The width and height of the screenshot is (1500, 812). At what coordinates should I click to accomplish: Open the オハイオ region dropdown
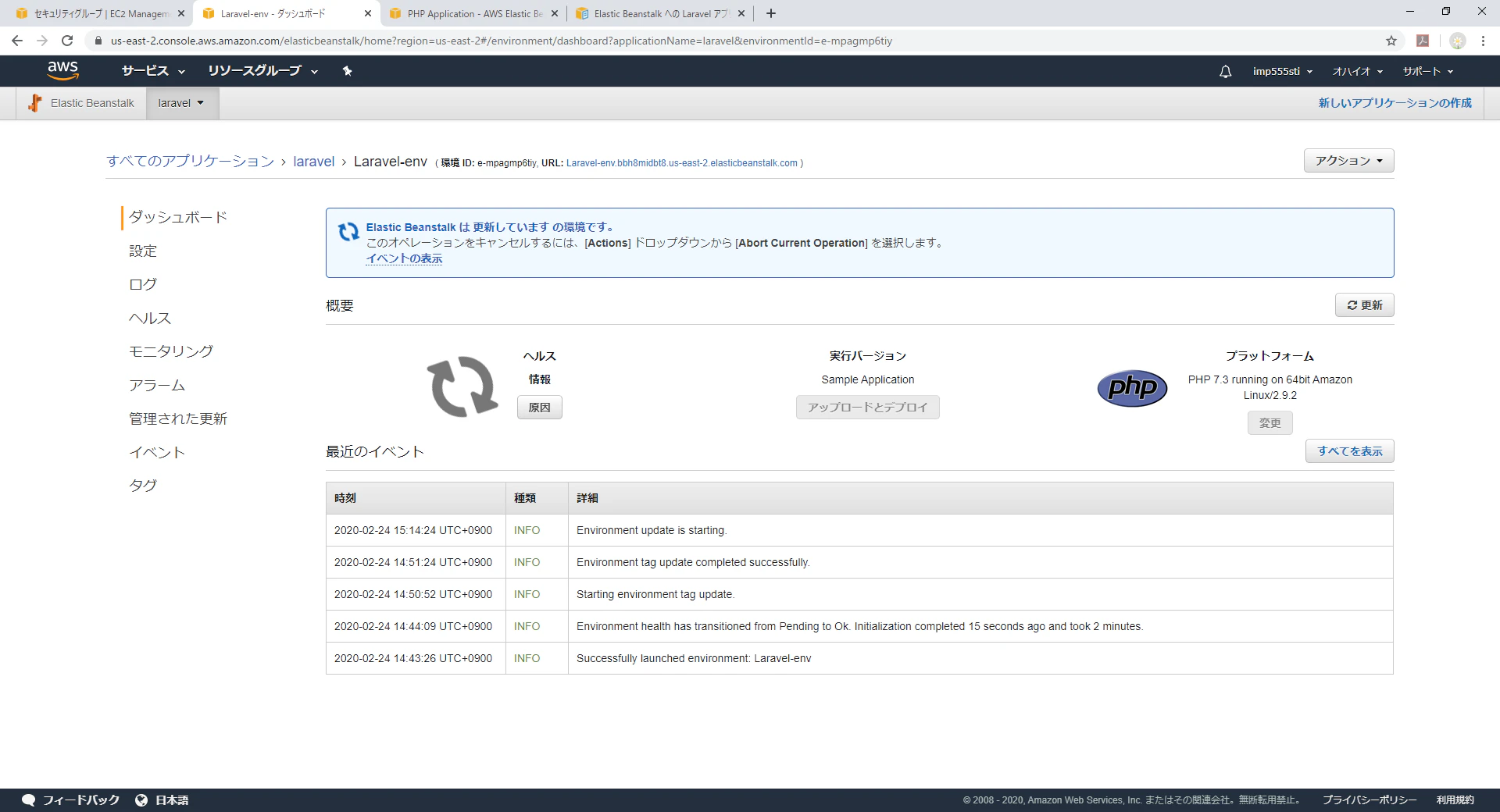click(1358, 71)
